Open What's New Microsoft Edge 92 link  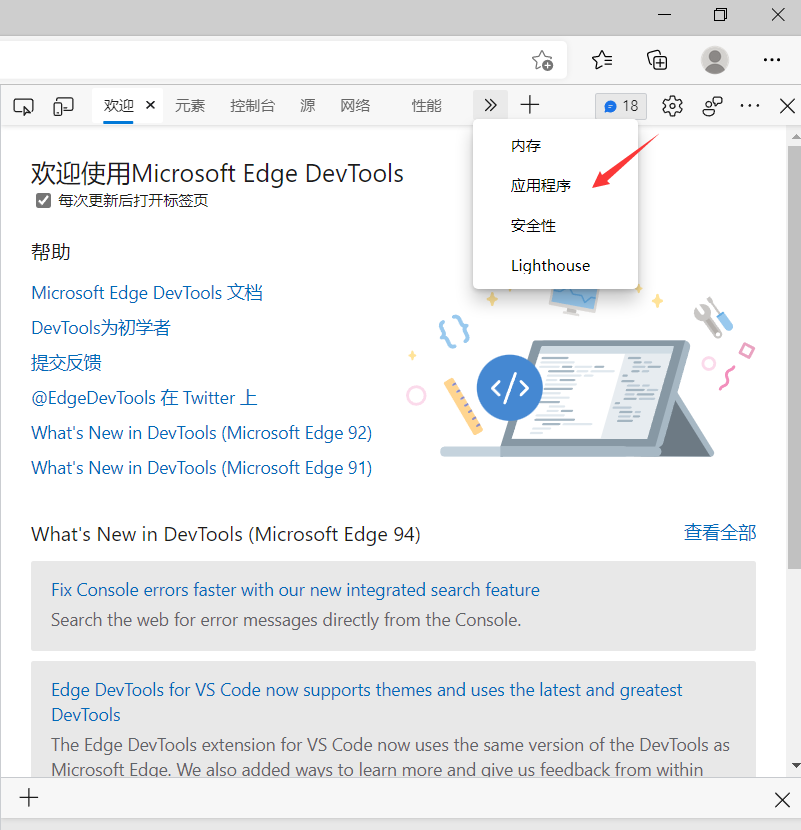pyautogui.click(x=202, y=433)
